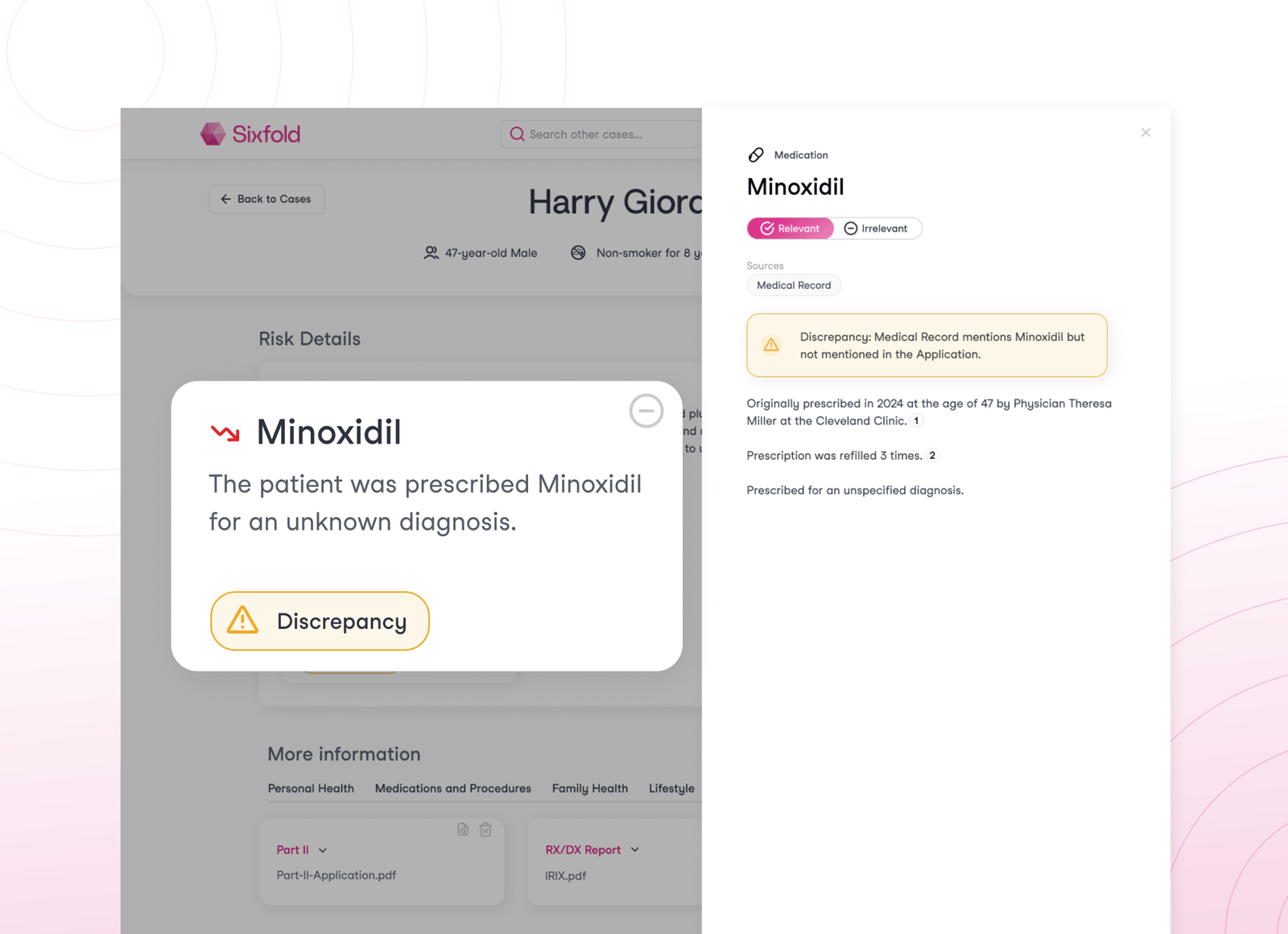Select the Medications and Procedures tab
1288x934 pixels.
tap(452, 788)
